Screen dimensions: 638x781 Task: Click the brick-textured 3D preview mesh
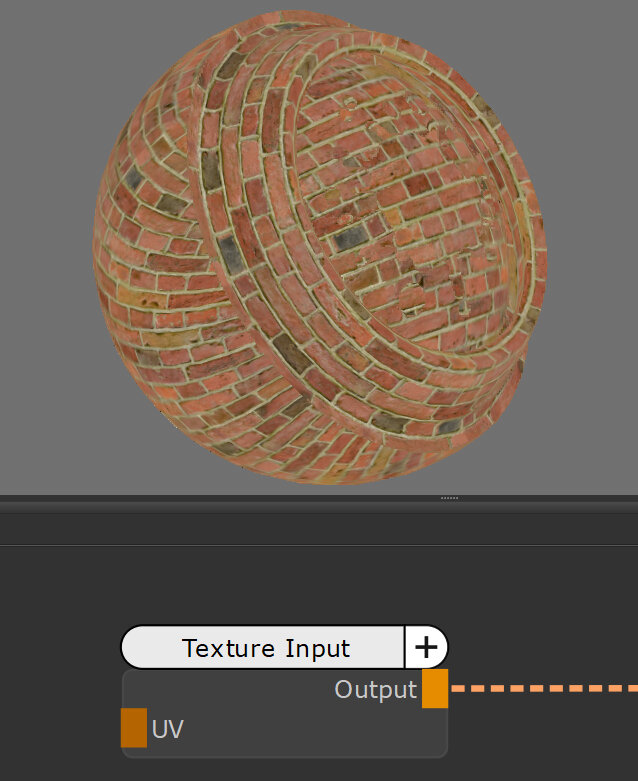click(x=320, y=250)
